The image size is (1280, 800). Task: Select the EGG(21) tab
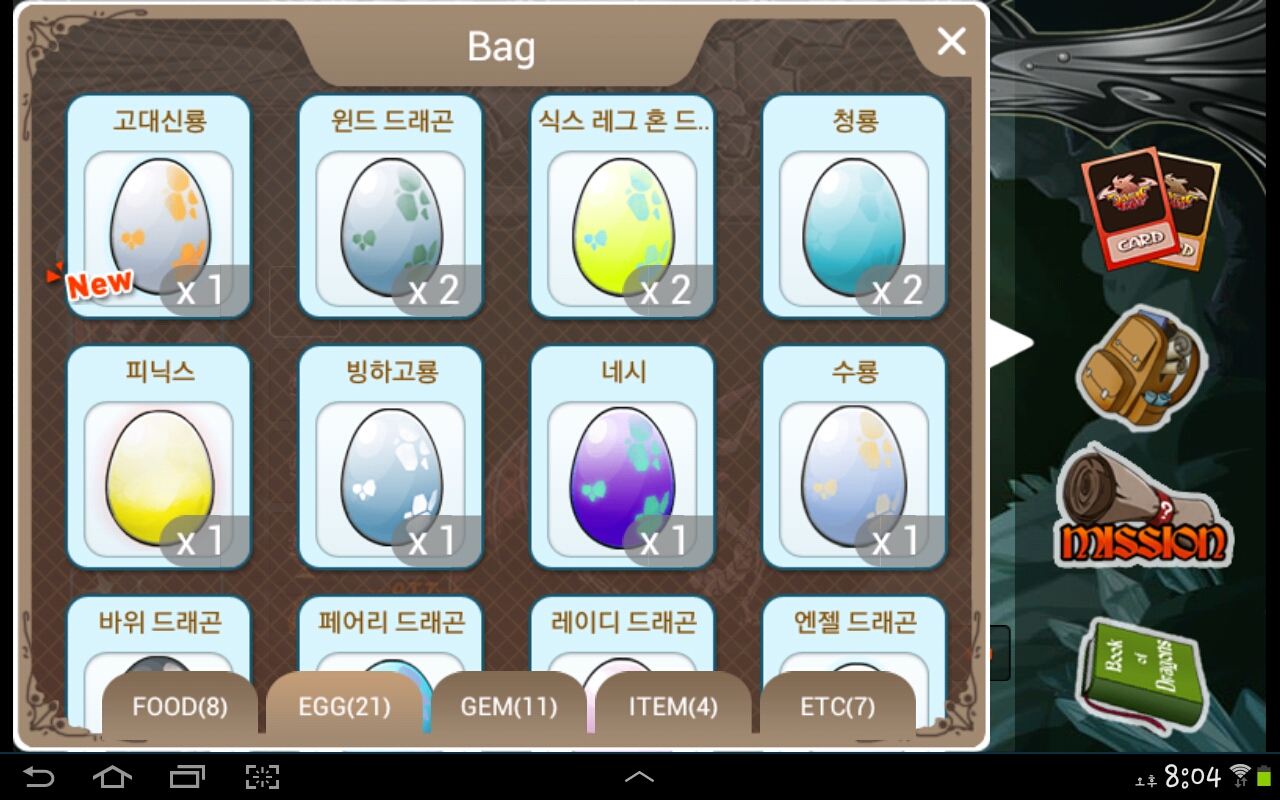coord(344,707)
